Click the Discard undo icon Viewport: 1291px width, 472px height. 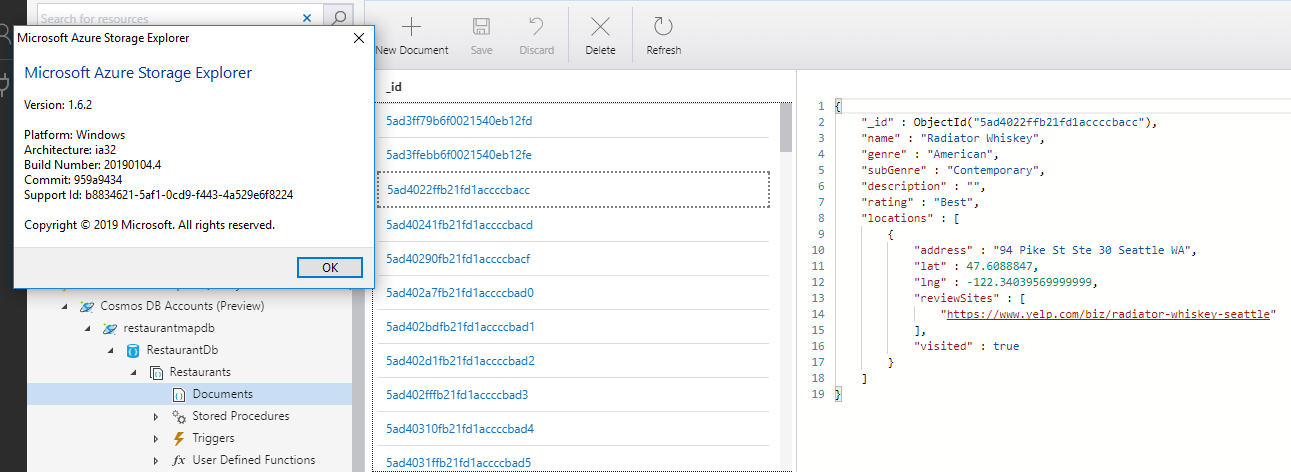click(536, 27)
